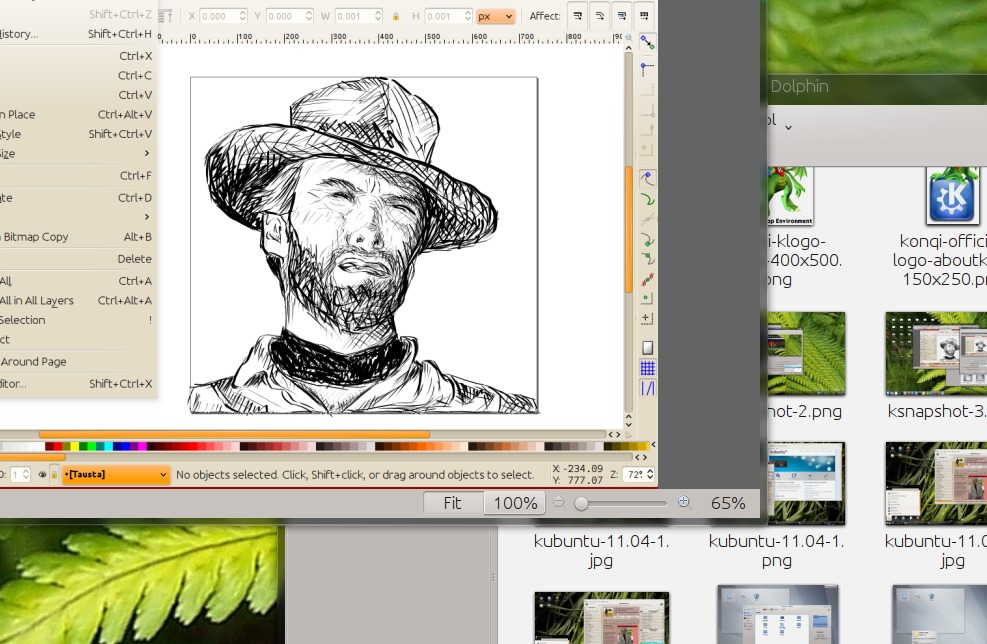Pick the yellow palette swatch
The image size is (987, 644).
(x=74, y=446)
